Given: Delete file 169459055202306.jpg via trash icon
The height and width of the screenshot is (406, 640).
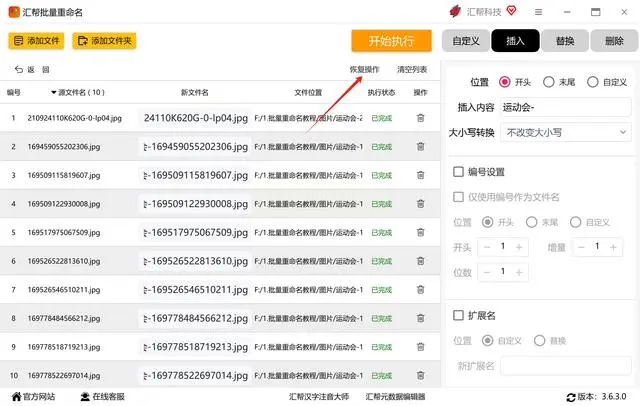Looking at the screenshot, I should click(x=420, y=146).
